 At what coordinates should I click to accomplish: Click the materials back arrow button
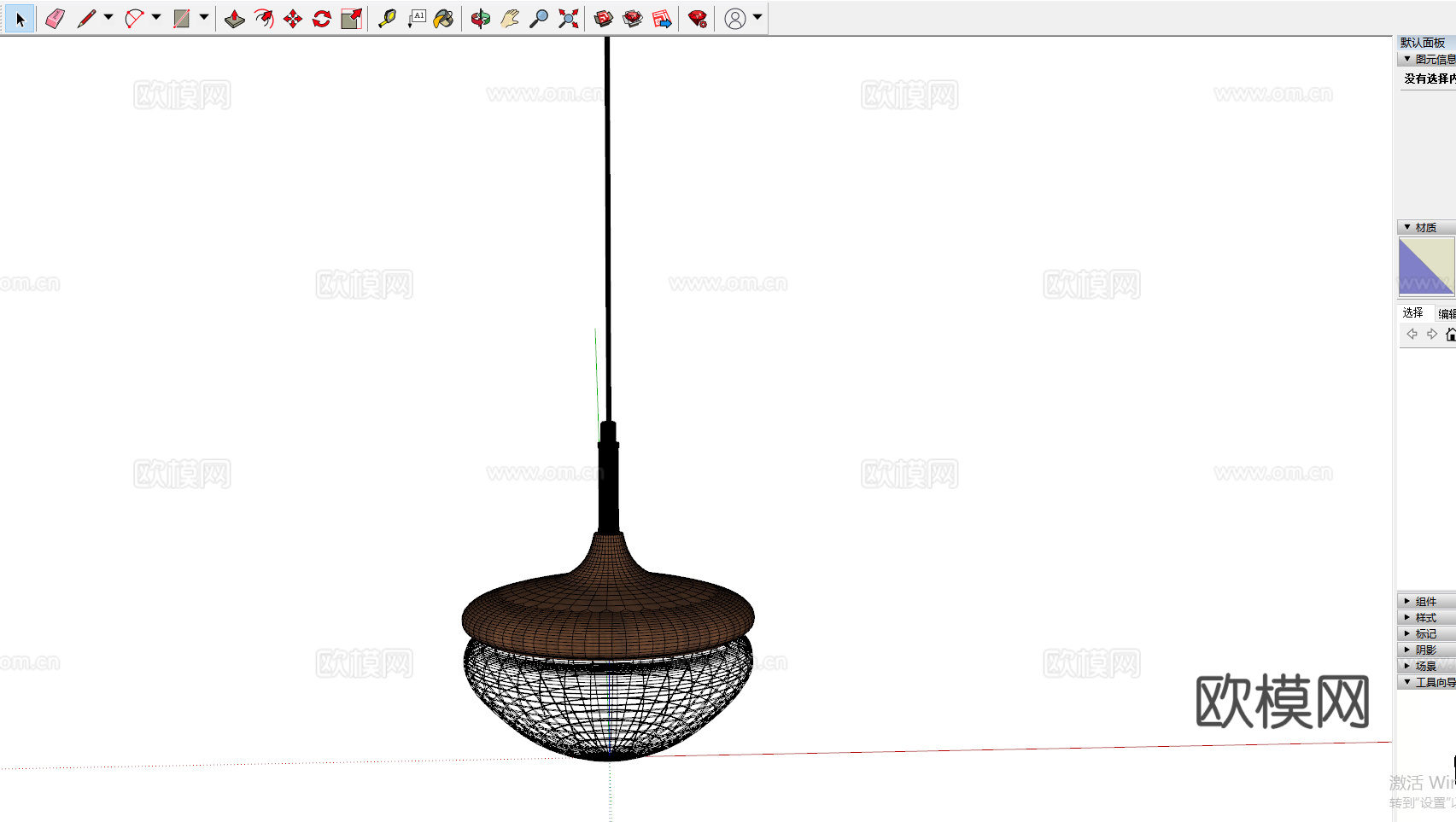click(1412, 335)
